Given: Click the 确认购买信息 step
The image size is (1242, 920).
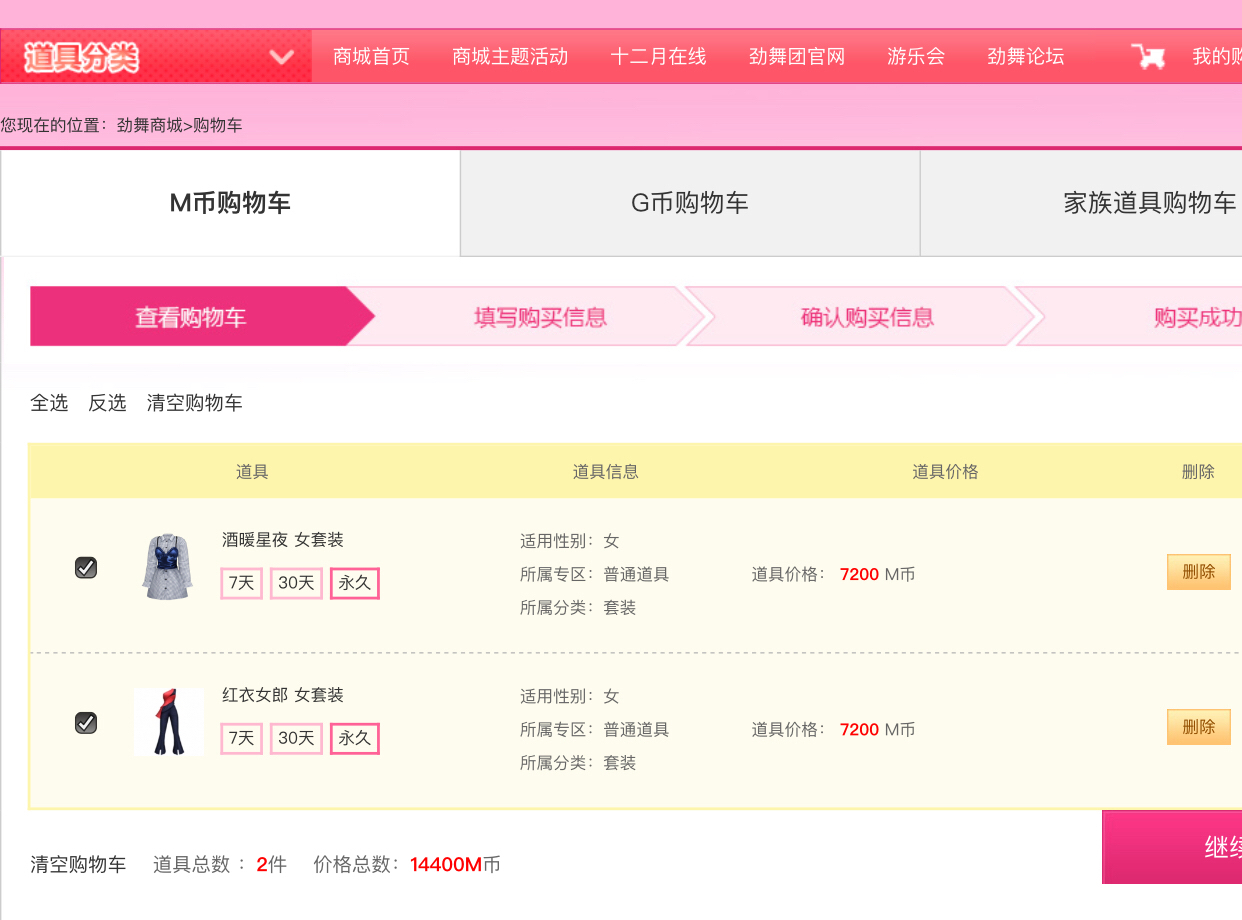Looking at the screenshot, I should 867,317.
